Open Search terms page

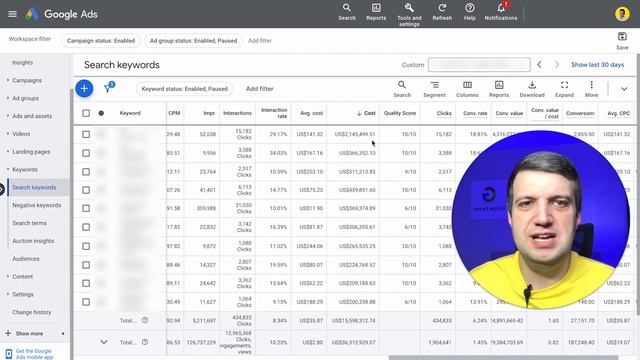coord(29,223)
